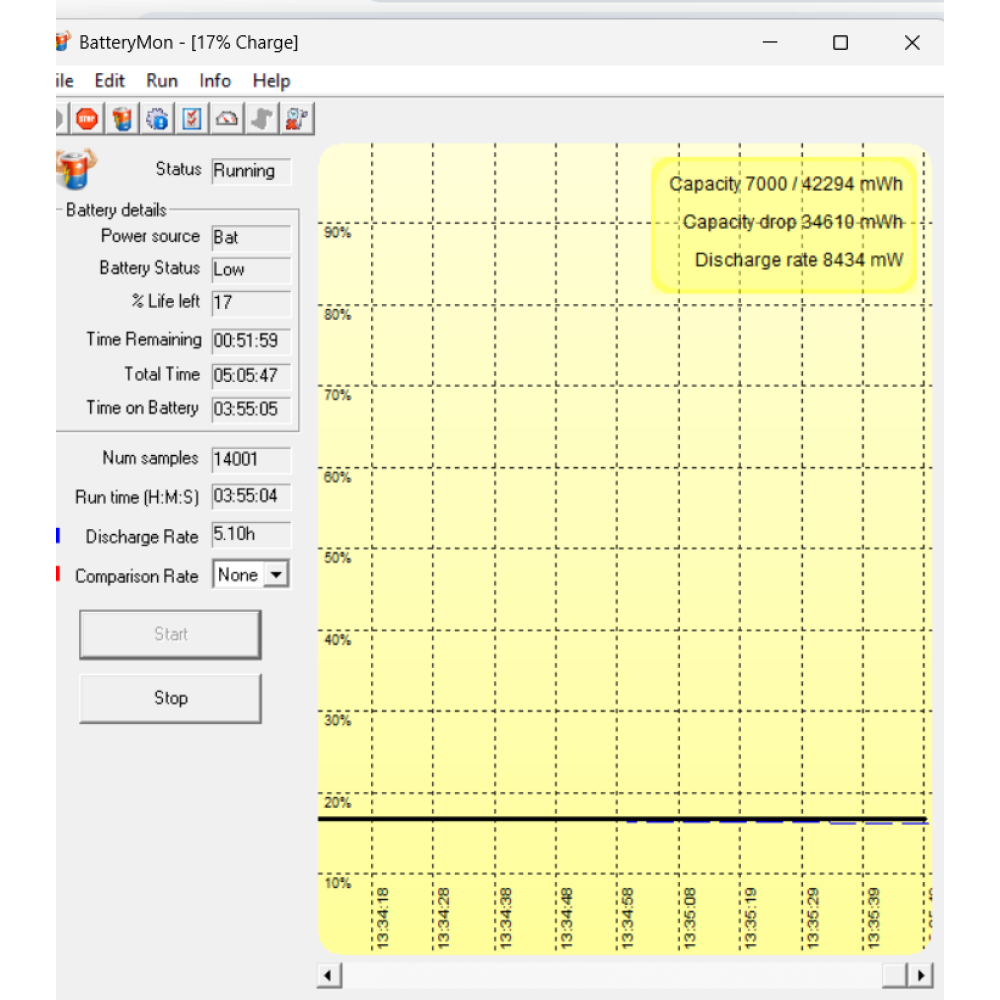Image resolution: width=1000 pixels, height=1000 pixels.
Task: Click the Comparison Rate label
Action: coord(136,576)
